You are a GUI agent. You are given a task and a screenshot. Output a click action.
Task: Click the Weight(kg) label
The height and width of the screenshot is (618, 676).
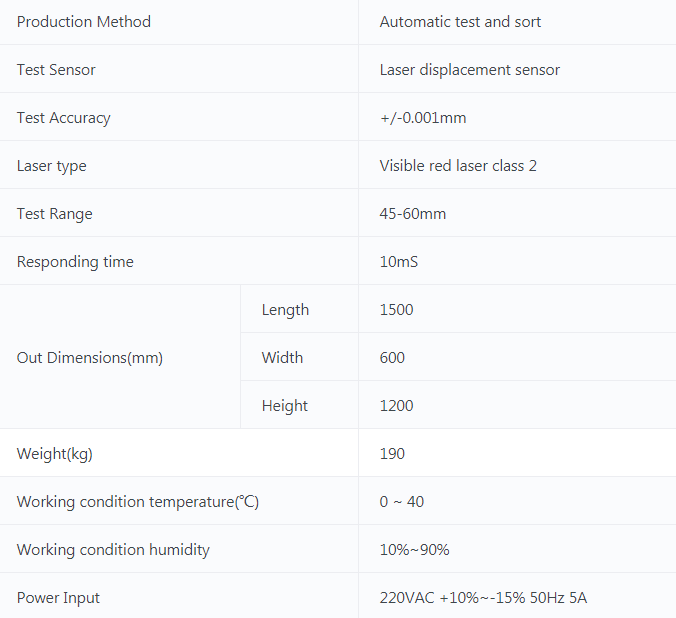pyautogui.click(x=55, y=454)
